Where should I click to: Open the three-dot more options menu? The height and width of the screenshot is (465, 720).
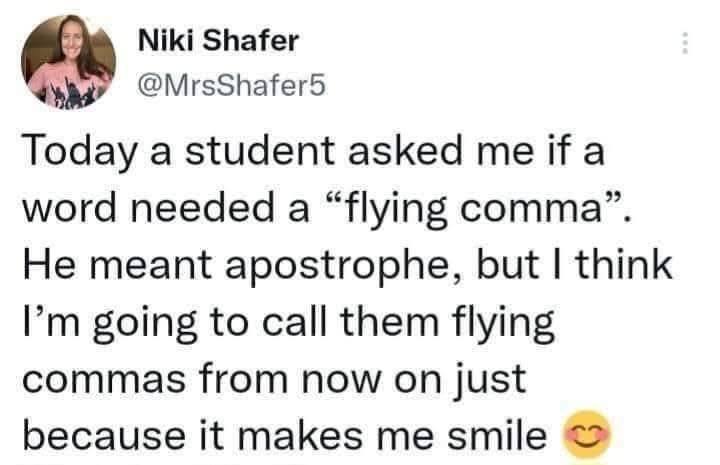[x=685, y=43]
